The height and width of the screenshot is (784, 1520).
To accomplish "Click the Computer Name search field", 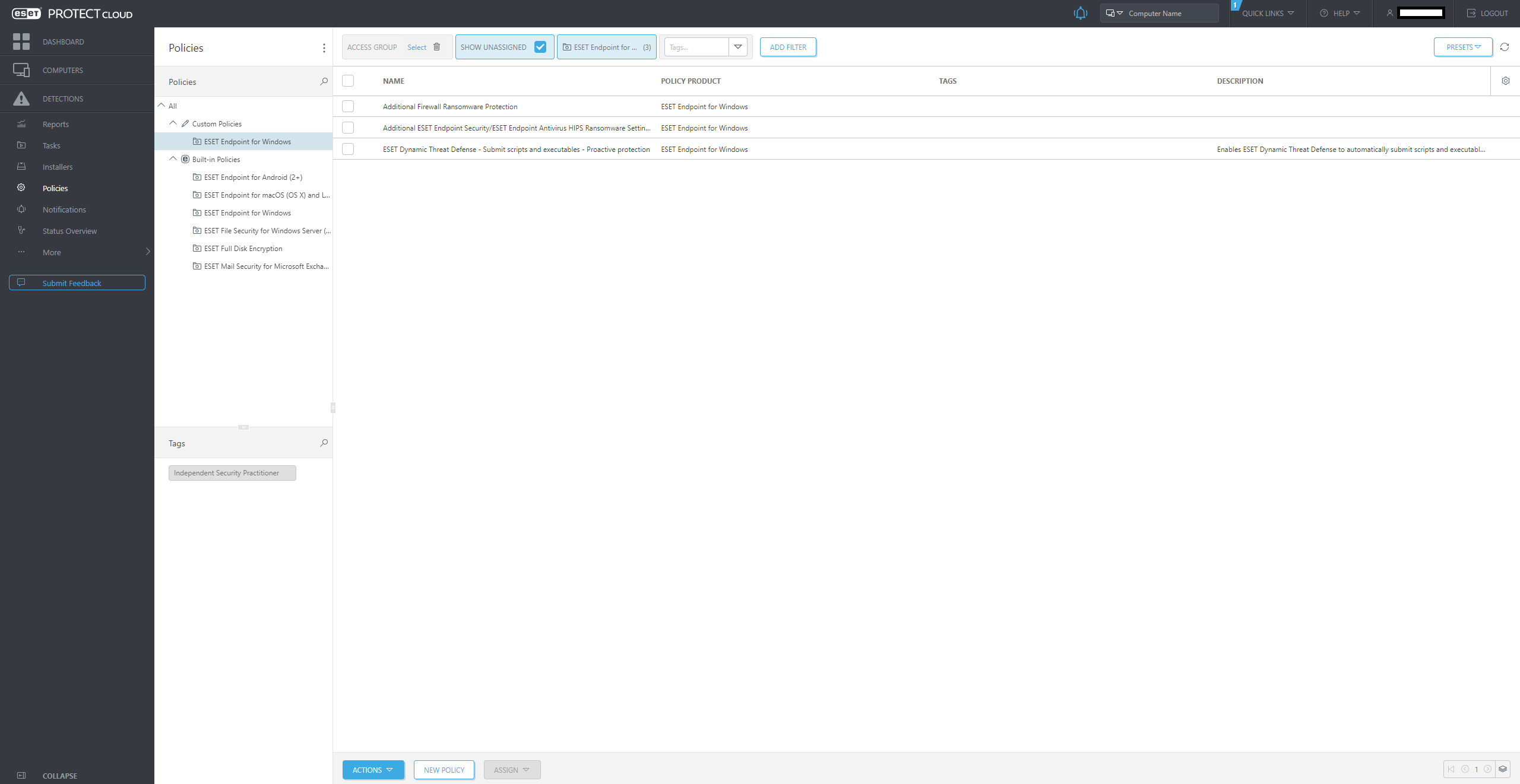I will (1171, 13).
